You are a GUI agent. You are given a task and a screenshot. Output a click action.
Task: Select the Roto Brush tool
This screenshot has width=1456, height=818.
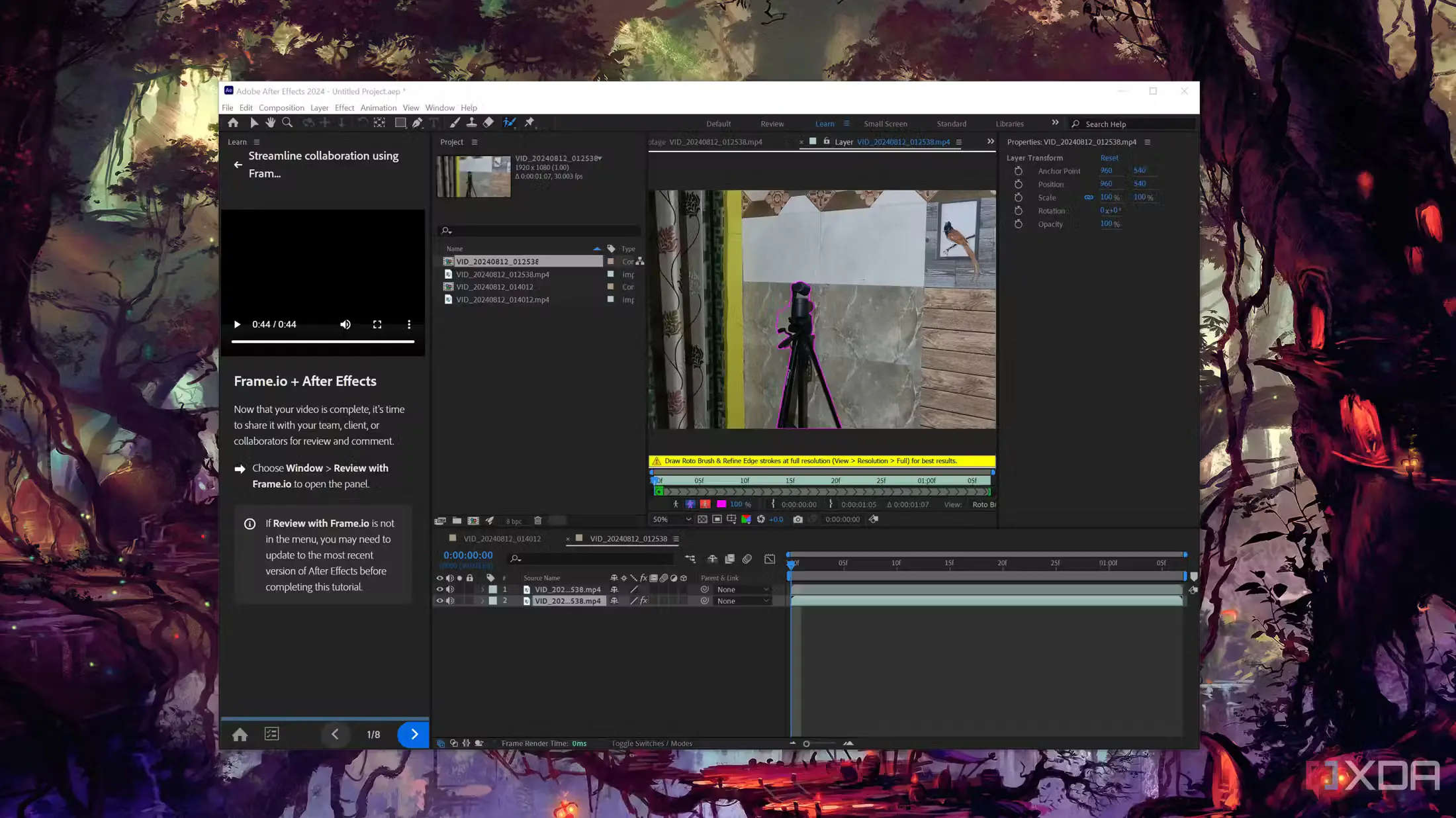click(x=510, y=122)
